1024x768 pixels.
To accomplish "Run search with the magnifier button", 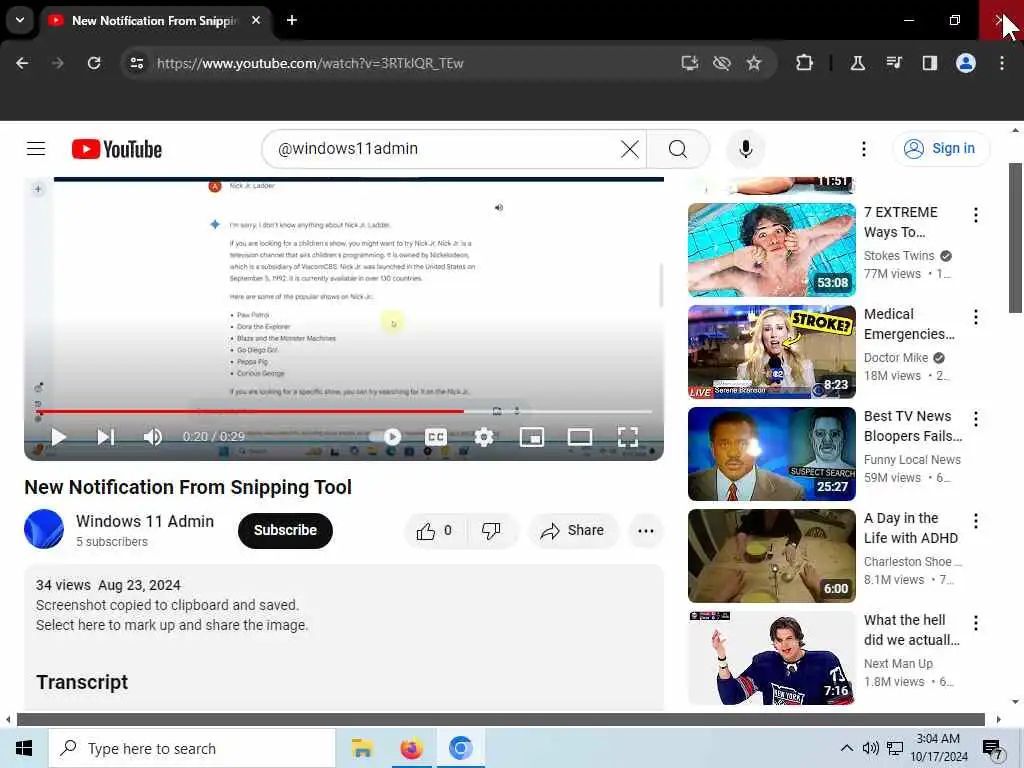I will tap(678, 149).
